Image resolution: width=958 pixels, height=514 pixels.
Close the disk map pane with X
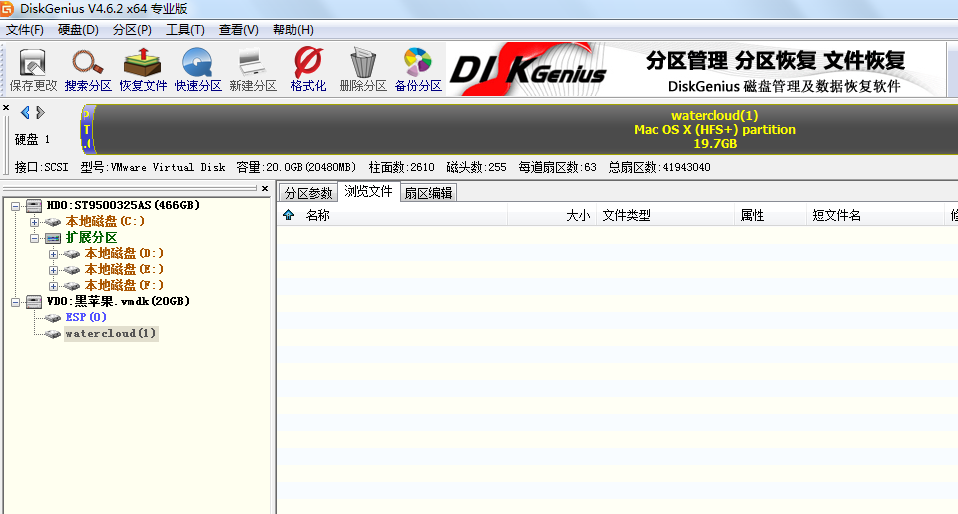(6, 108)
